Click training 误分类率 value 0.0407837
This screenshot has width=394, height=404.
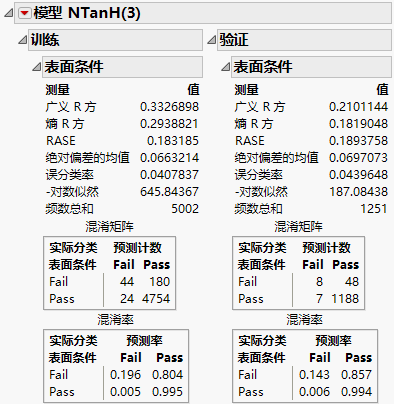(169, 175)
